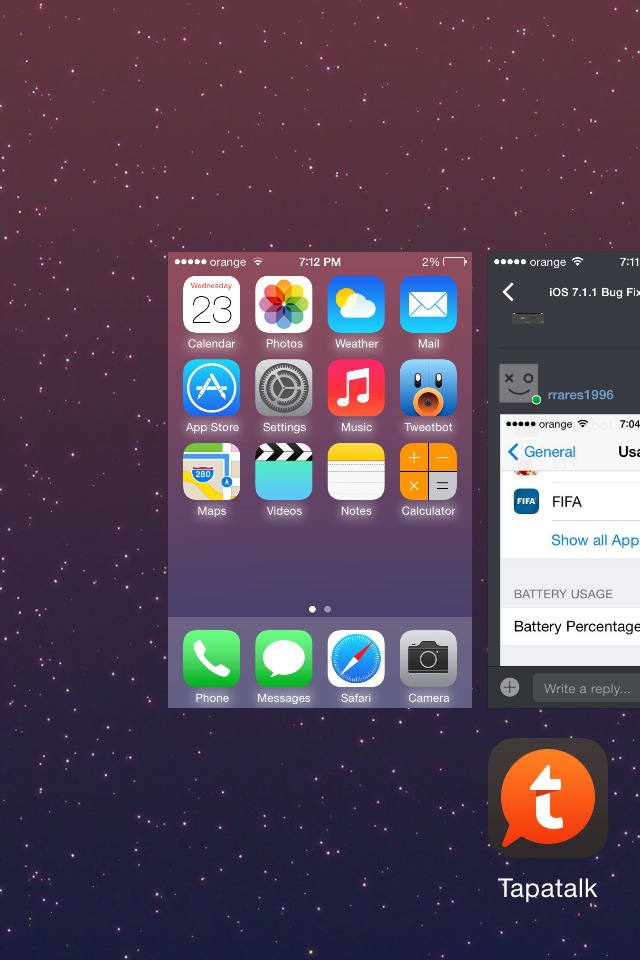Tap back arrow in Tapatalk card

(x=508, y=292)
